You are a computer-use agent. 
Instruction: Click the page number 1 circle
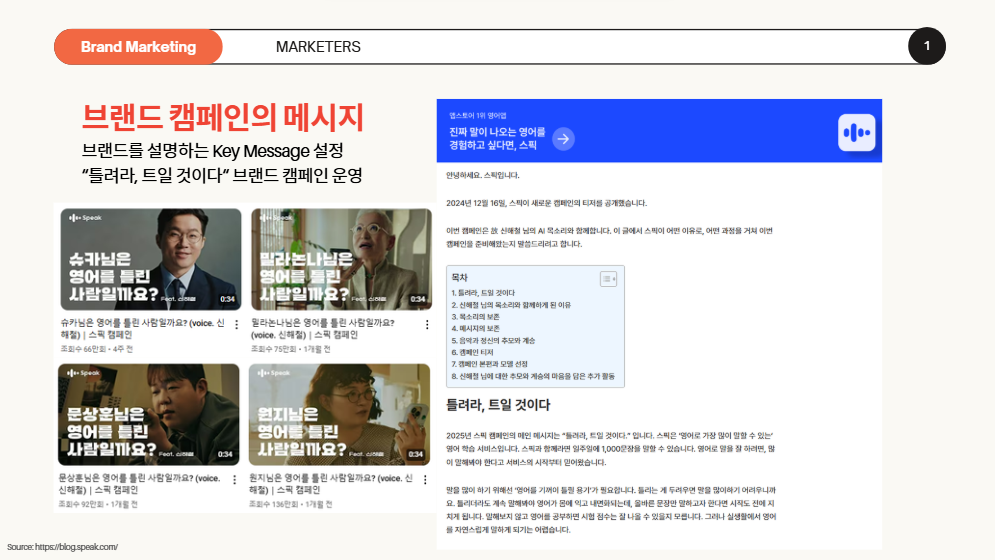point(926,46)
